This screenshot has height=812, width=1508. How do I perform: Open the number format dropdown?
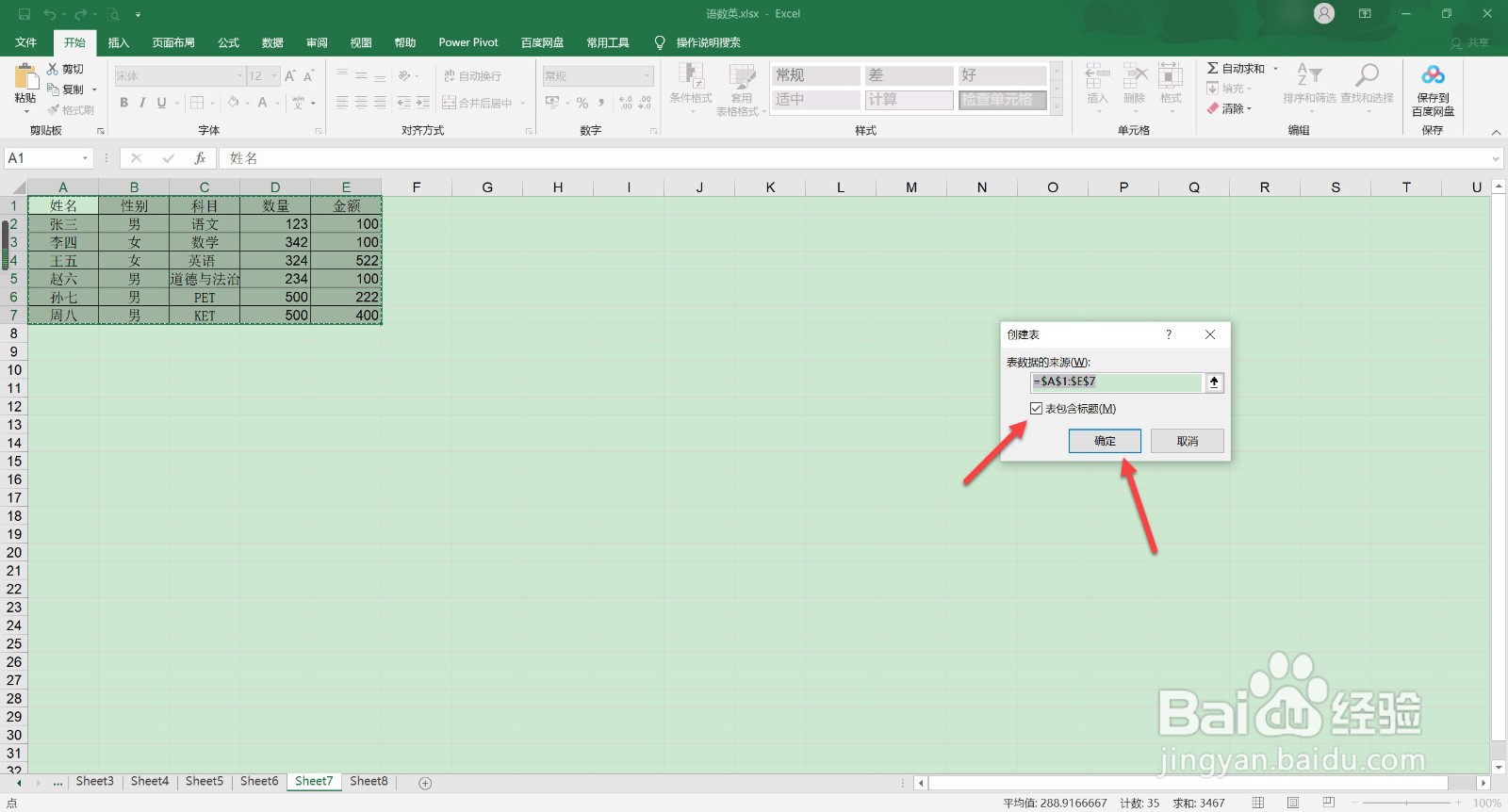coord(647,76)
